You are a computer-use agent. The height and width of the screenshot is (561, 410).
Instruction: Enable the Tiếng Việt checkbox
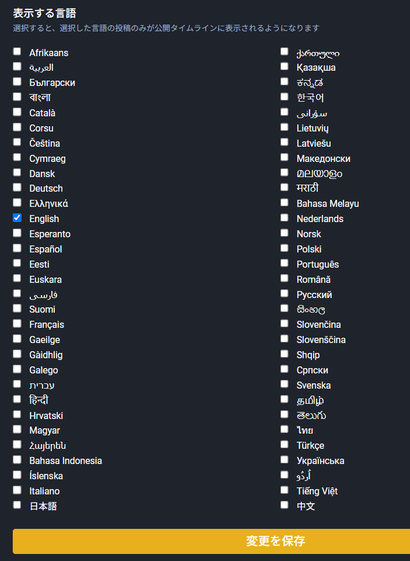pyautogui.click(x=284, y=490)
